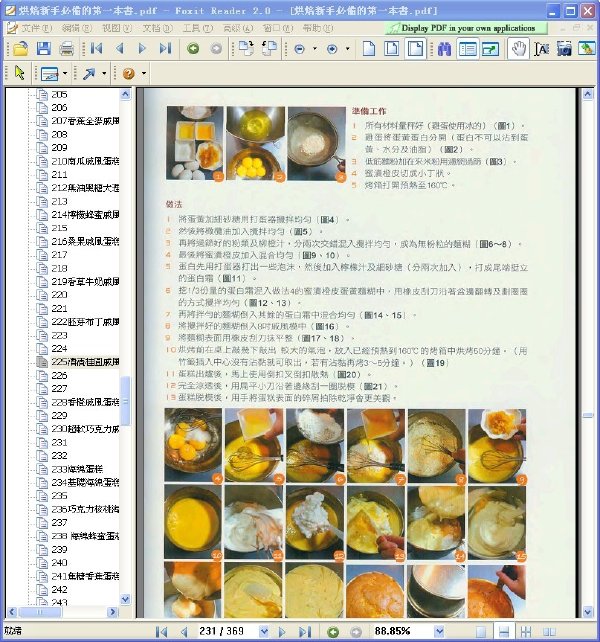Open bookmark 207 in the tree

85,121
